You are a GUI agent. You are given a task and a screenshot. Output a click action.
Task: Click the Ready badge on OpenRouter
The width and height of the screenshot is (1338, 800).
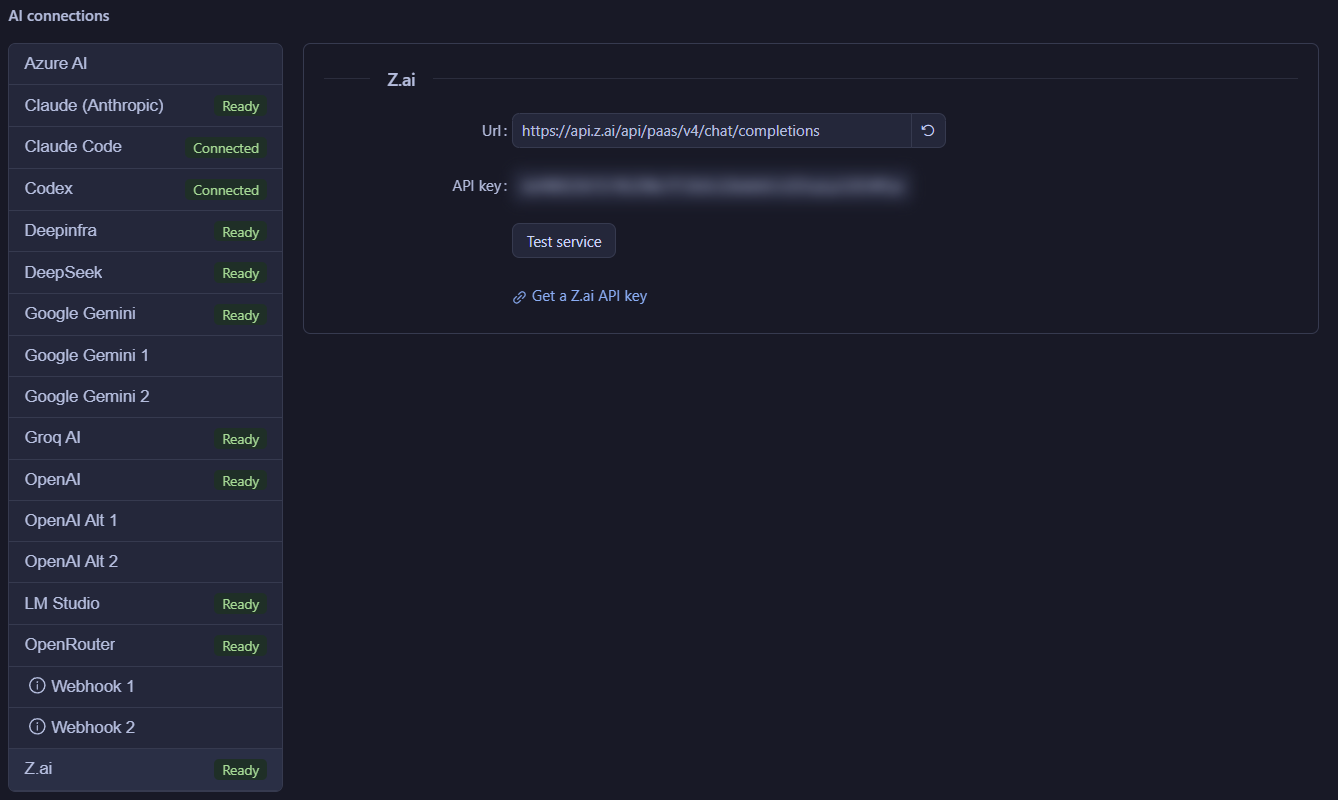(x=241, y=646)
